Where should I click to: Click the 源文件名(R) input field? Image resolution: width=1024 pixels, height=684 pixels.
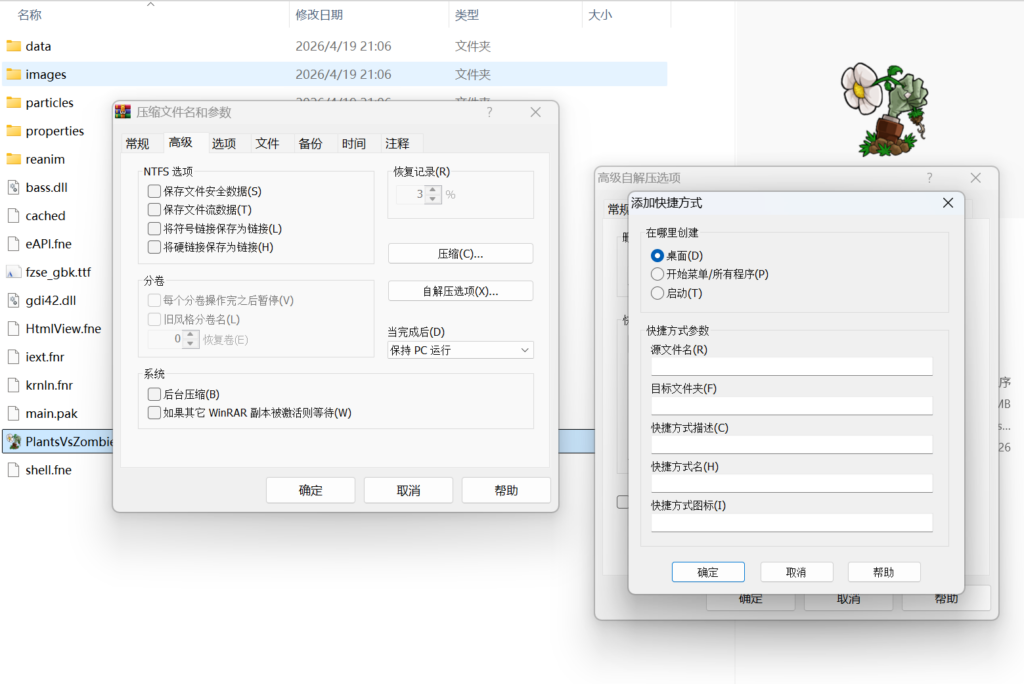[x=791, y=367]
